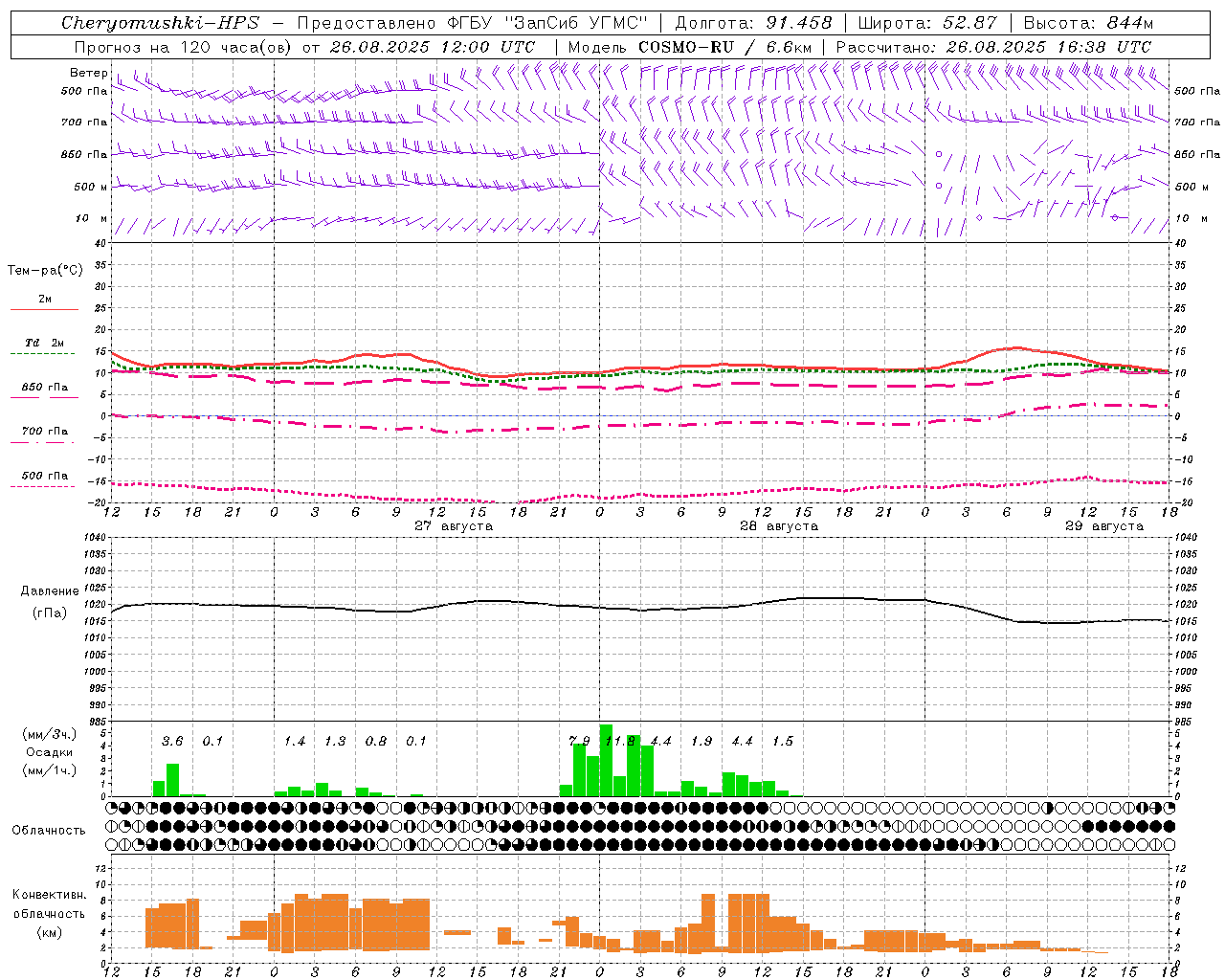The image size is (1225, 980).
Task: Click the Модель COSMO-RU / 6.6км label
Action: click(690, 47)
